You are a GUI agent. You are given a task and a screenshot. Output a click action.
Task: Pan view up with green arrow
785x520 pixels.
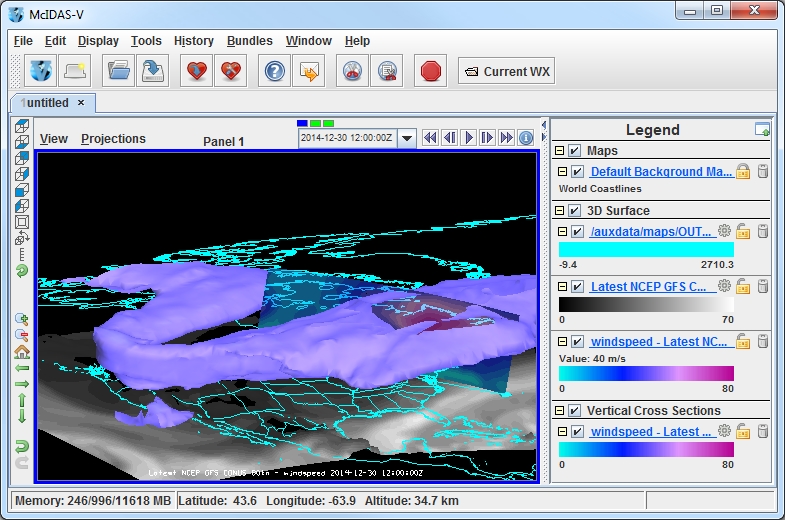[22, 400]
